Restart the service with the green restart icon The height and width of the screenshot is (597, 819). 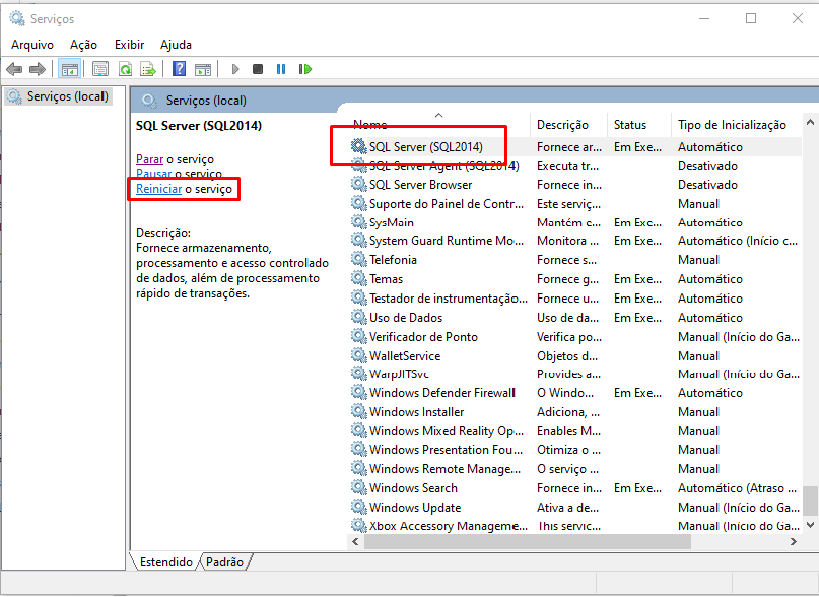click(x=305, y=69)
